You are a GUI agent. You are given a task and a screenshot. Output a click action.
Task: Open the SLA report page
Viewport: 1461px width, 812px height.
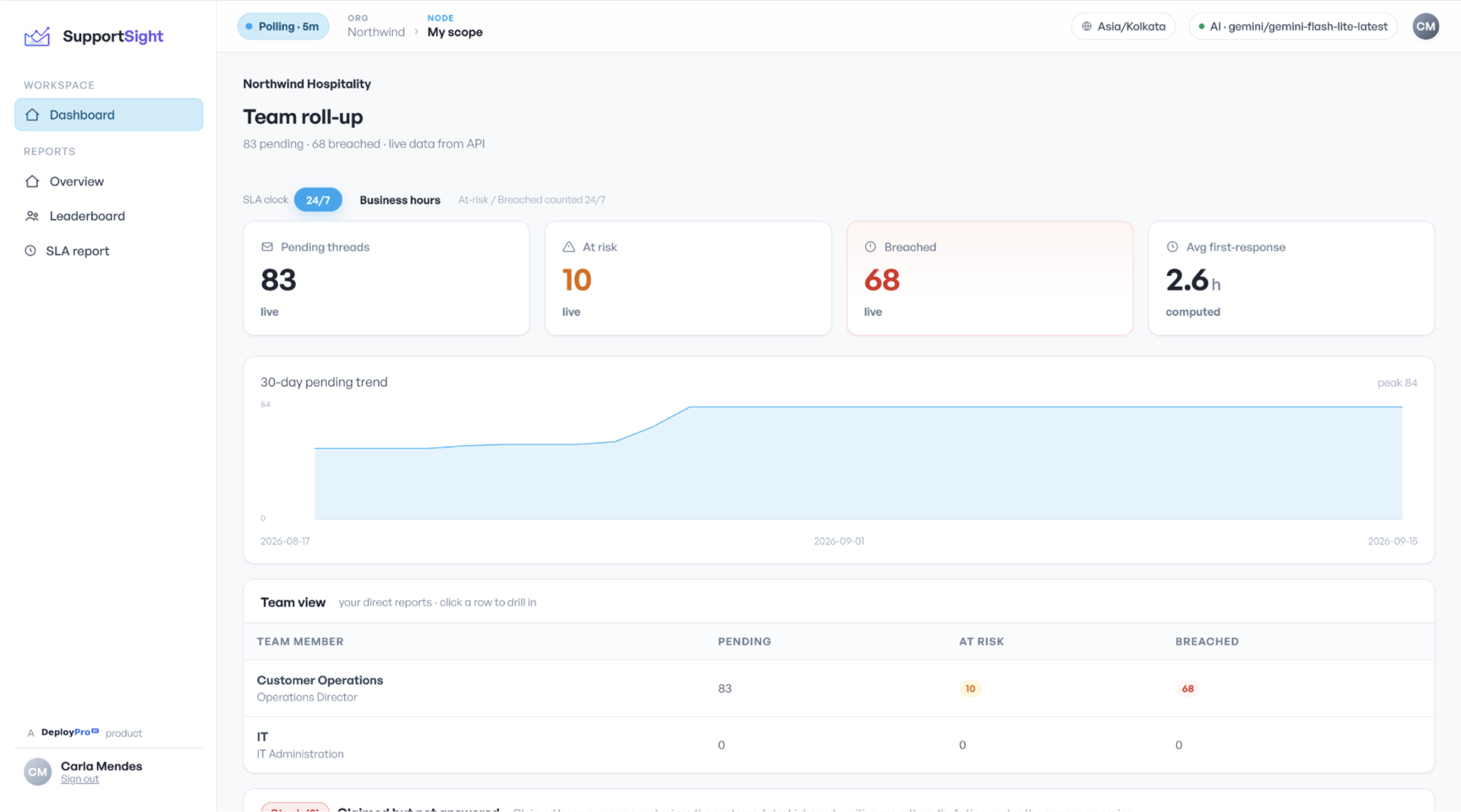109,250
